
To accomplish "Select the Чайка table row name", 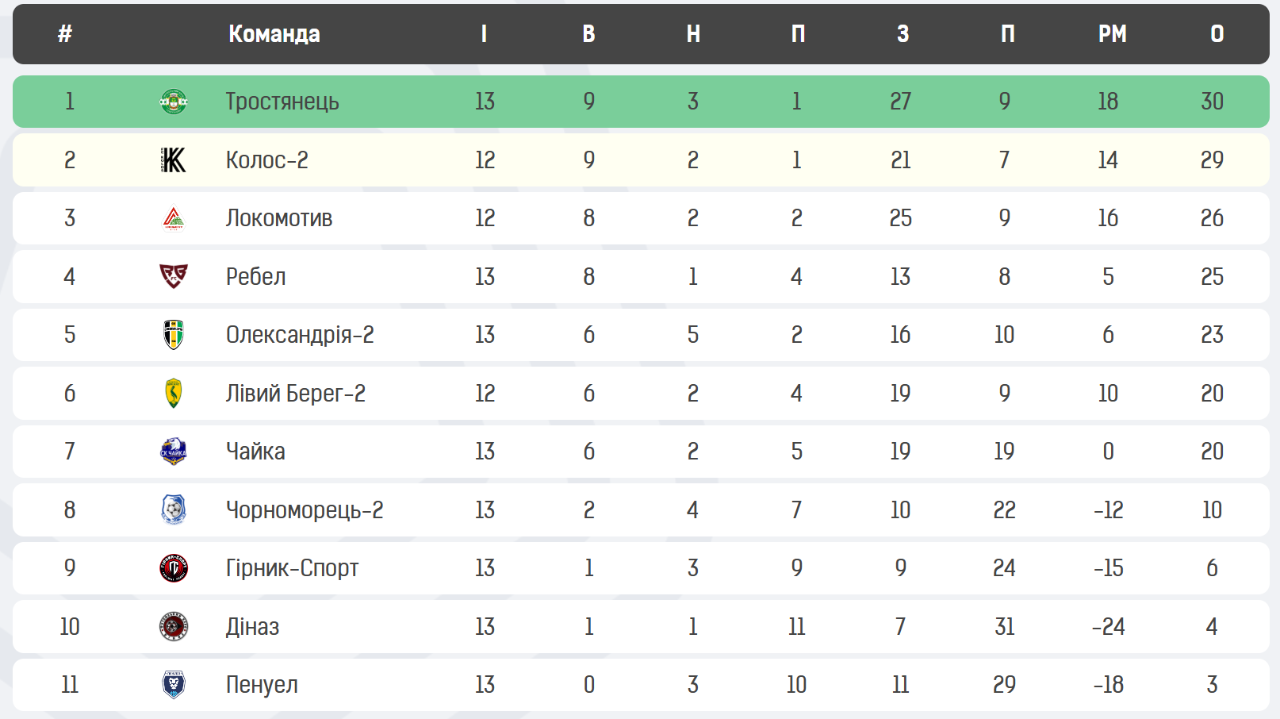I will (x=256, y=451).
